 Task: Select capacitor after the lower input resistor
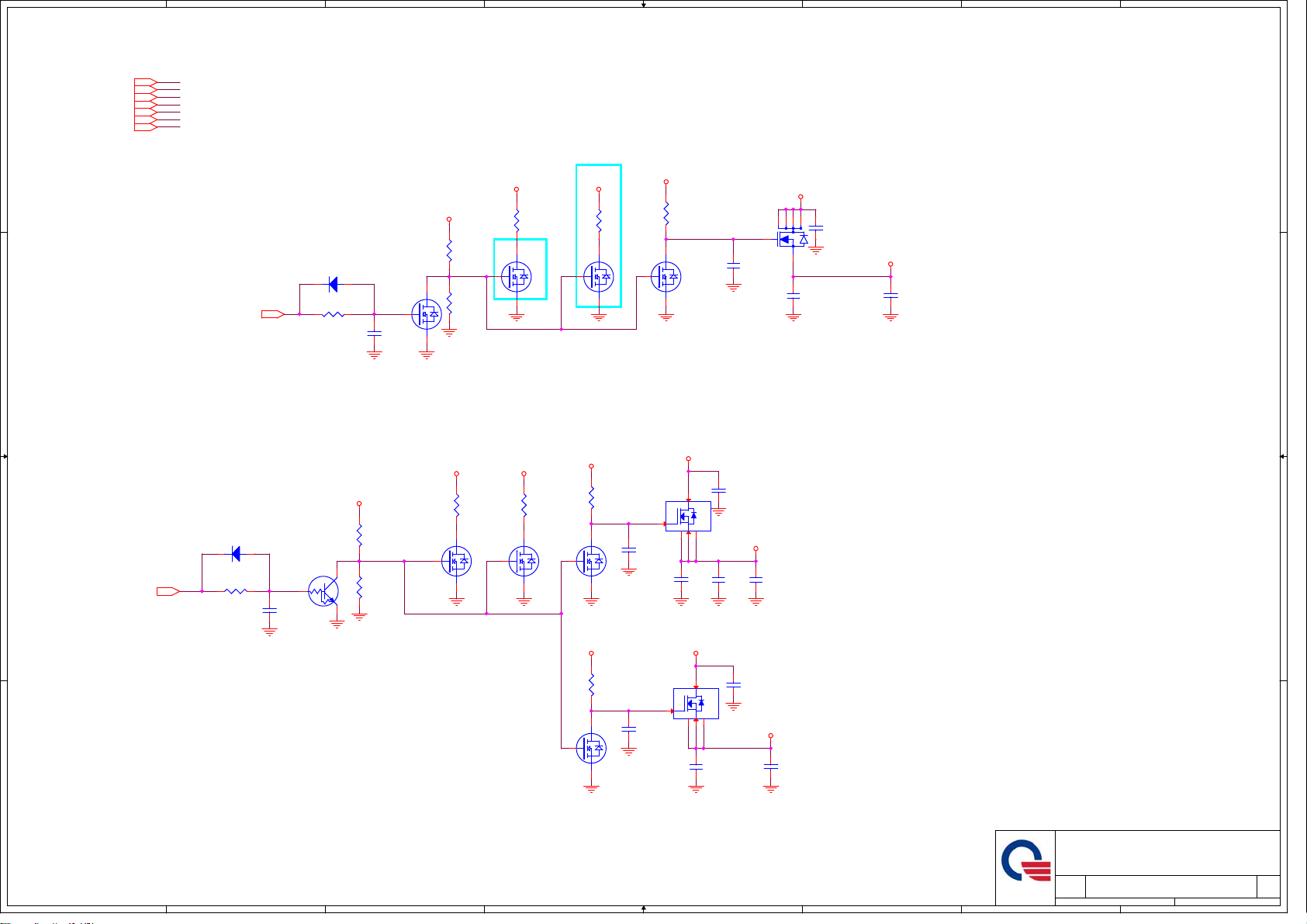click(x=269, y=611)
